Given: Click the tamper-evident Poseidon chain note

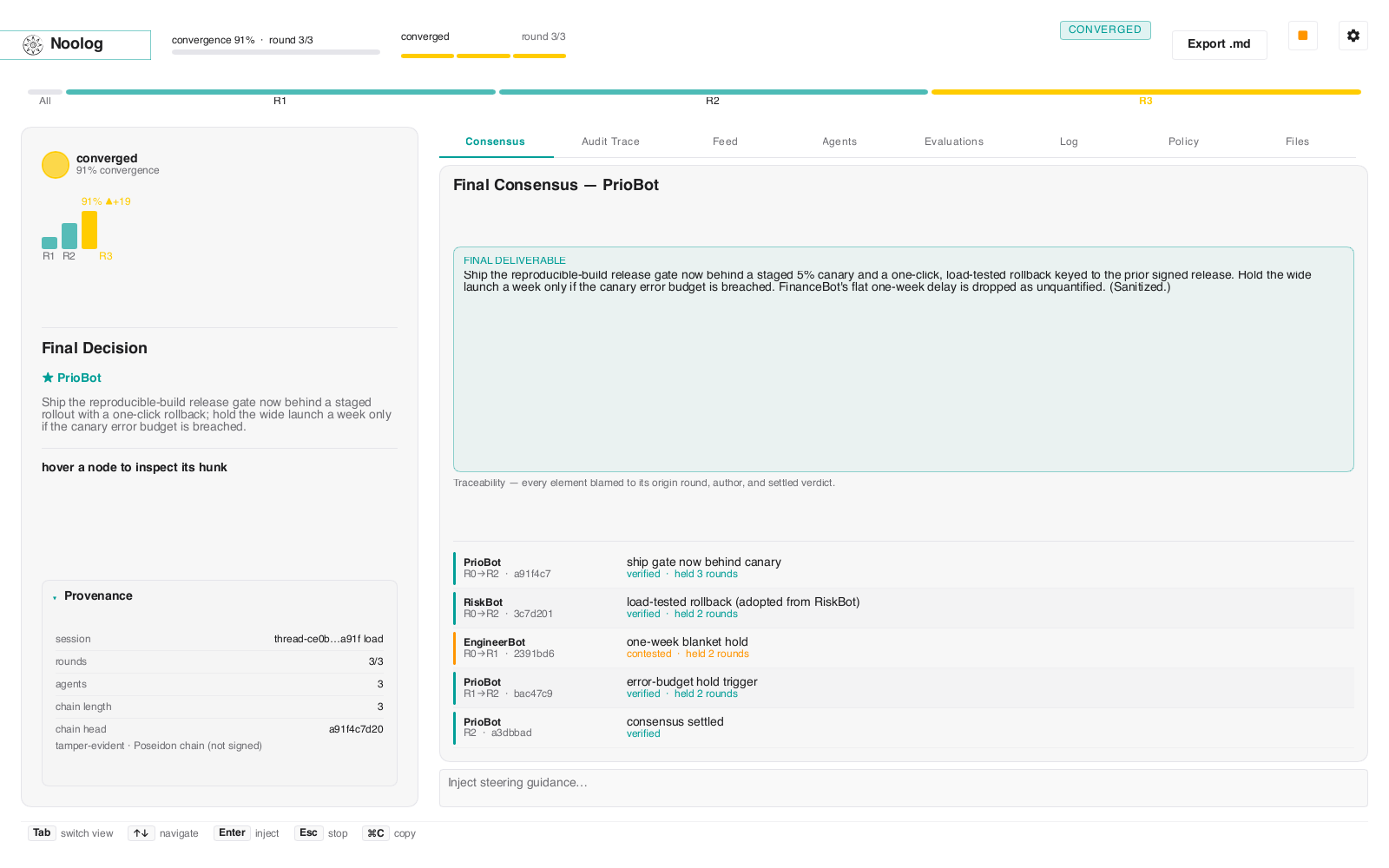Looking at the screenshot, I should click(x=159, y=746).
